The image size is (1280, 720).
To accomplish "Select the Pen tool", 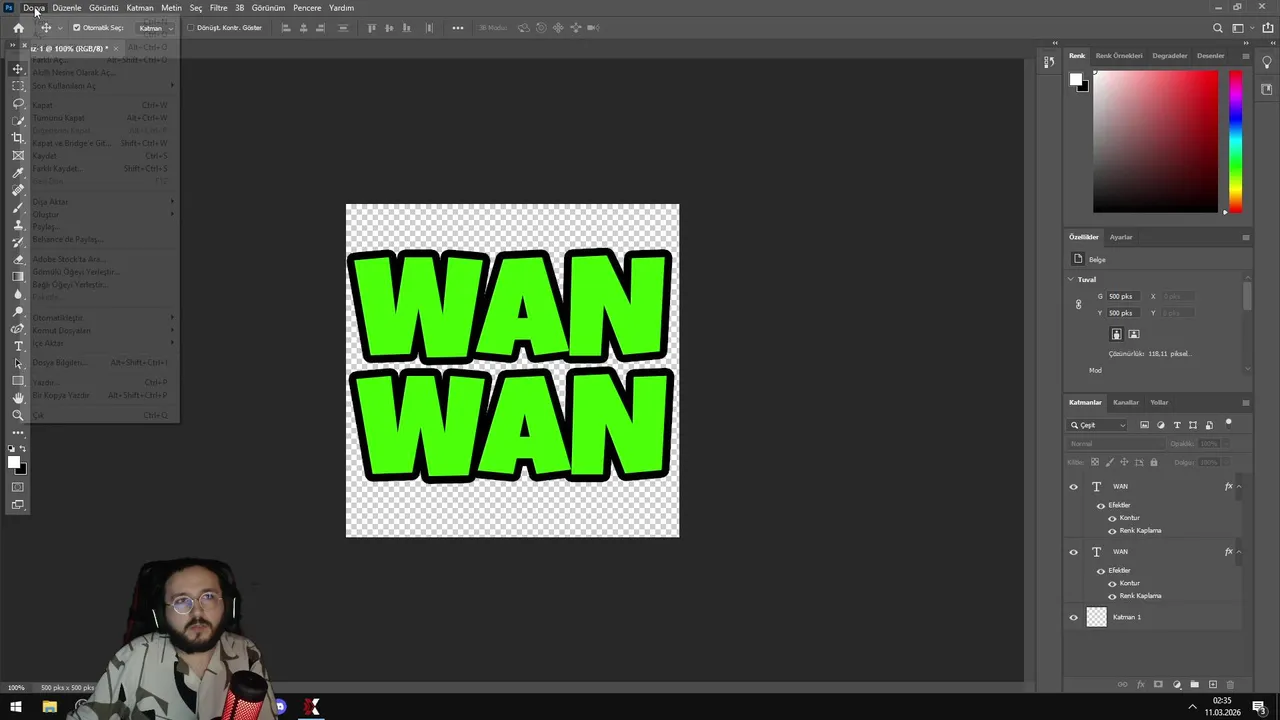I will tap(18, 329).
